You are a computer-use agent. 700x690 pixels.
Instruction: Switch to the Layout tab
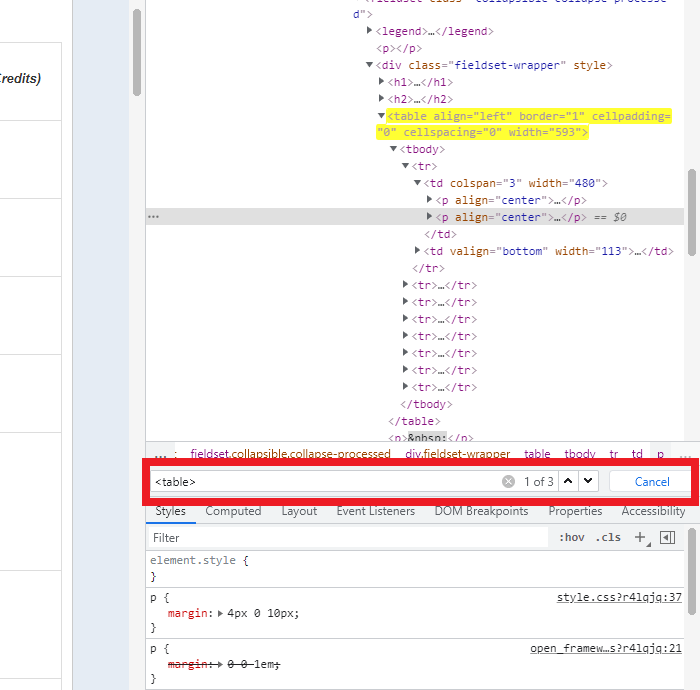pyautogui.click(x=299, y=511)
